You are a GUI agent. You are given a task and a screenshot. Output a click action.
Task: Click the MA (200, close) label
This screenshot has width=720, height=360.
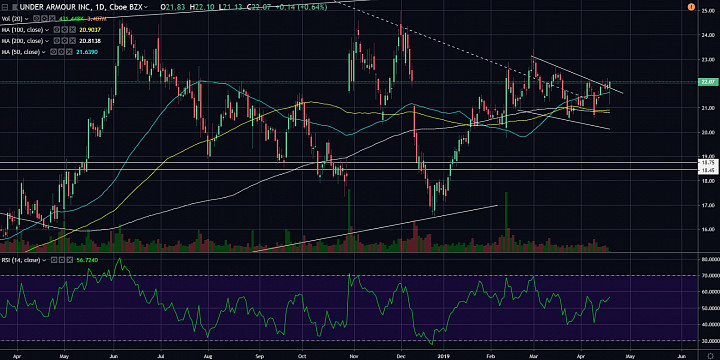(x=22, y=41)
